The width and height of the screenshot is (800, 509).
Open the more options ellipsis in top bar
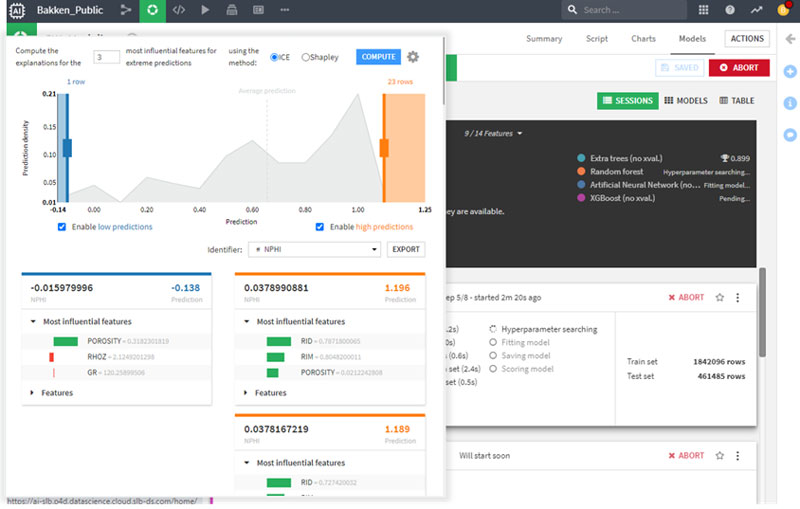[285, 10]
